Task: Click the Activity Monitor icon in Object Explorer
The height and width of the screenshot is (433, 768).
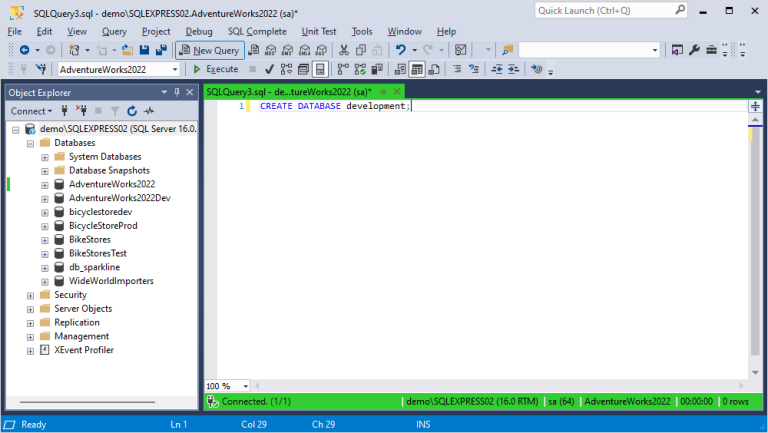Action: pyautogui.click(x=149, y=111)
